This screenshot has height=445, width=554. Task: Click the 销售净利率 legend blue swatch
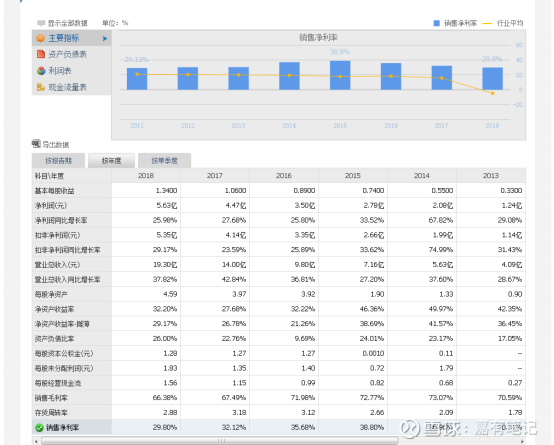pyautogui.click(x=437, y=23)
